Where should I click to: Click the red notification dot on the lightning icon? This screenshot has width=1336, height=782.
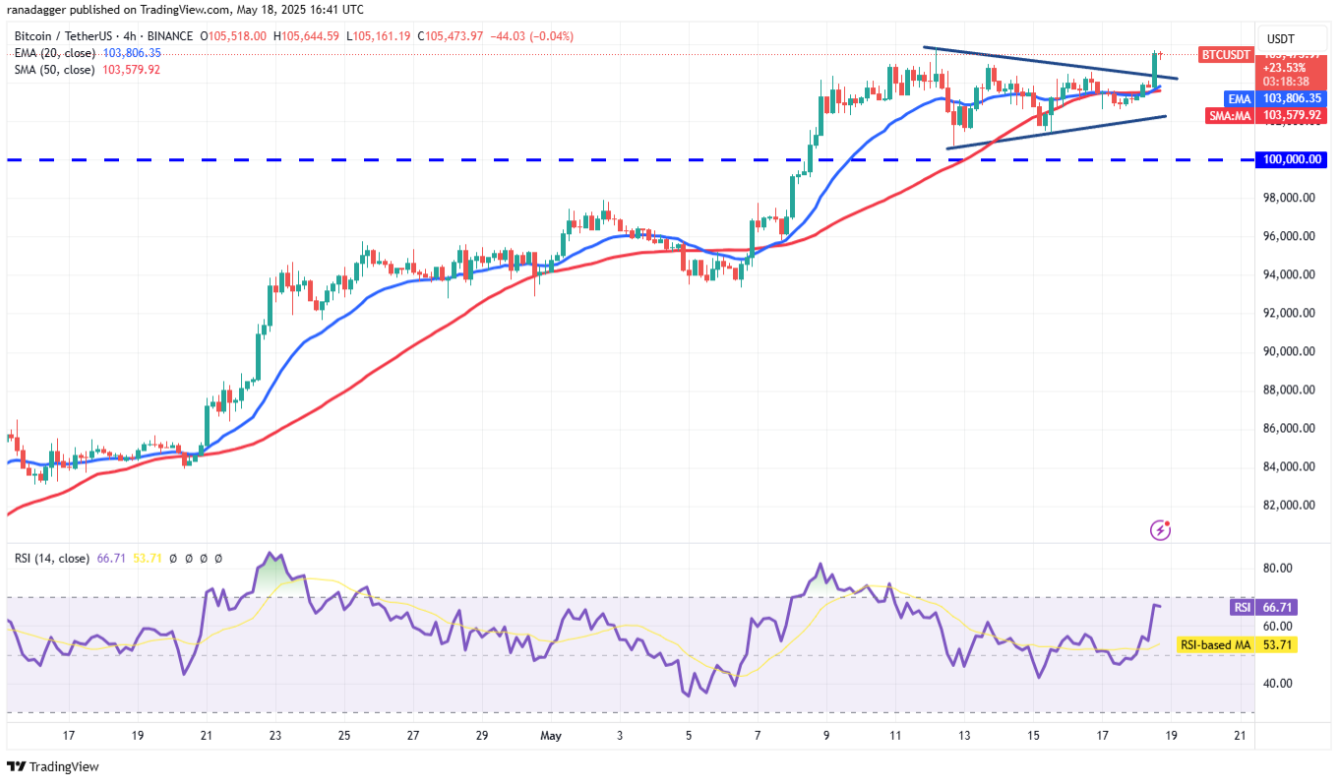point(1168,523)
